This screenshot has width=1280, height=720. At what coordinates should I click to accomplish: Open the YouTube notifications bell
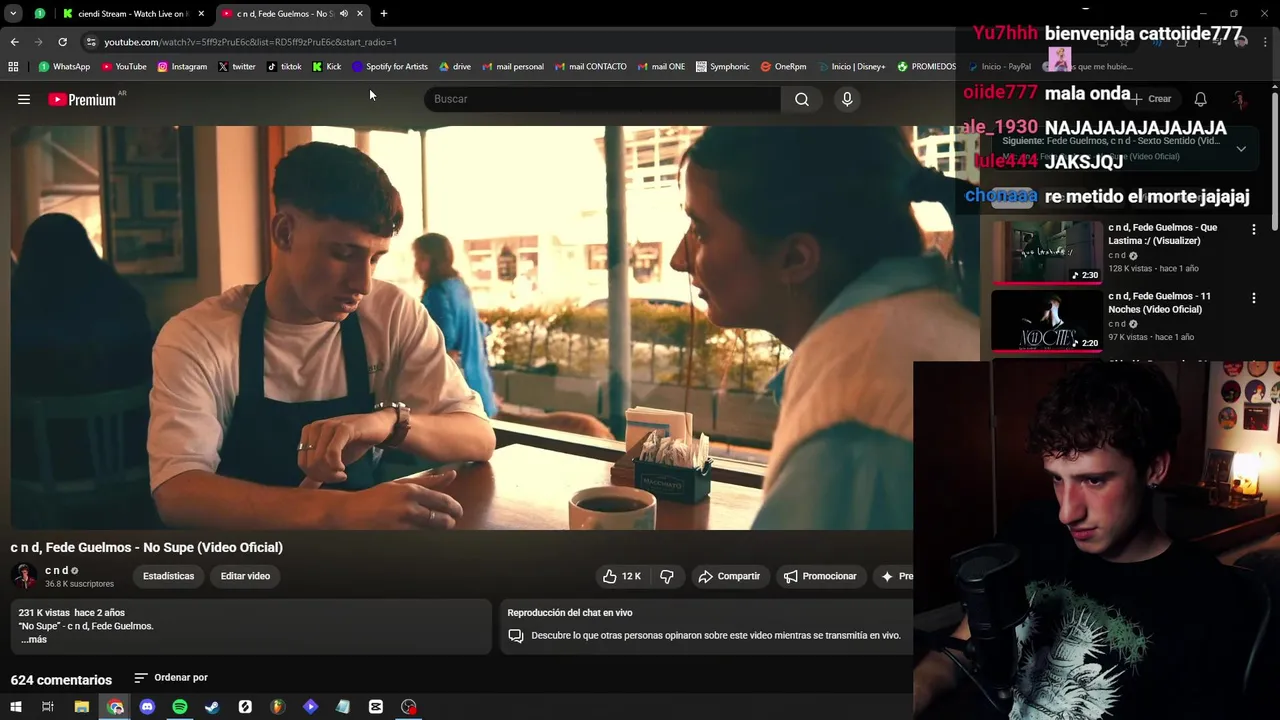tap(1200, 99)
